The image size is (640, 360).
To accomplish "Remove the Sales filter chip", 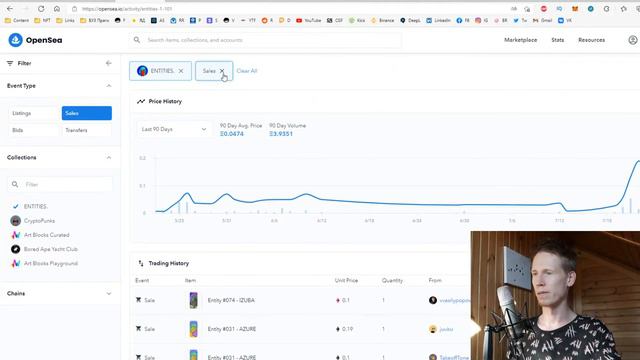I will tap(222, 71).
